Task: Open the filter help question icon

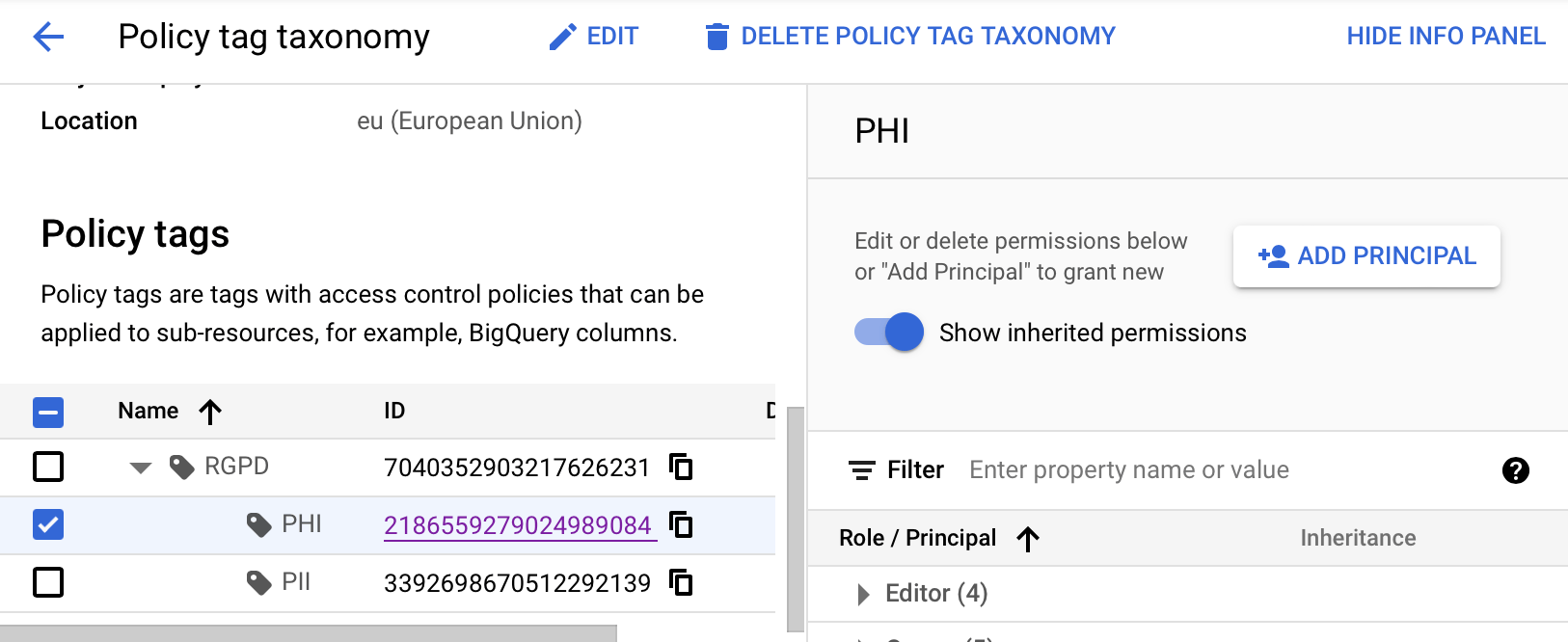Action: (x=1515, y=470)
